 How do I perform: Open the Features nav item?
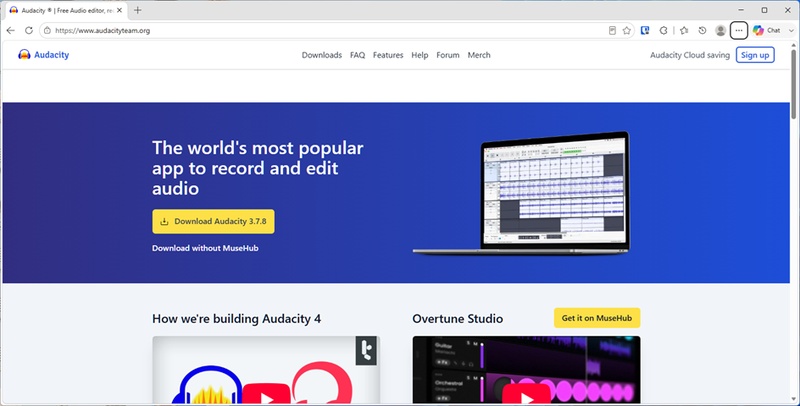388,55
